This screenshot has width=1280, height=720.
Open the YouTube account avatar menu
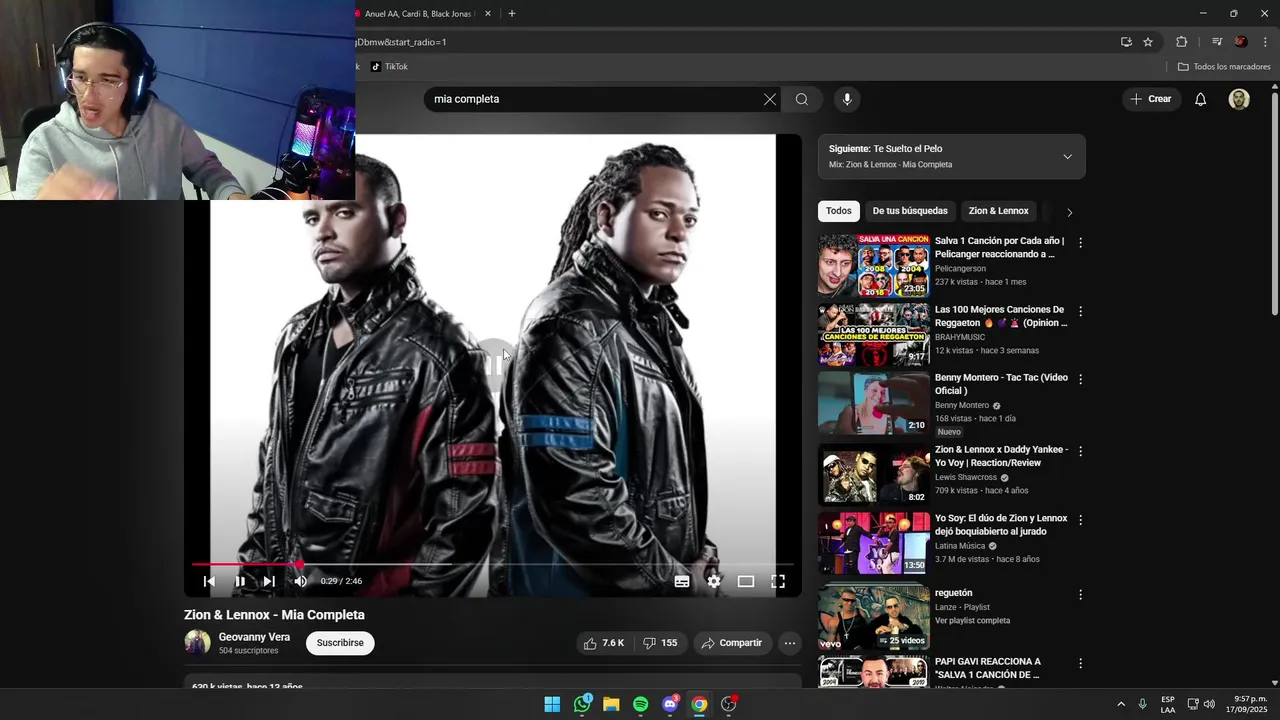(x=1239, y=99)
